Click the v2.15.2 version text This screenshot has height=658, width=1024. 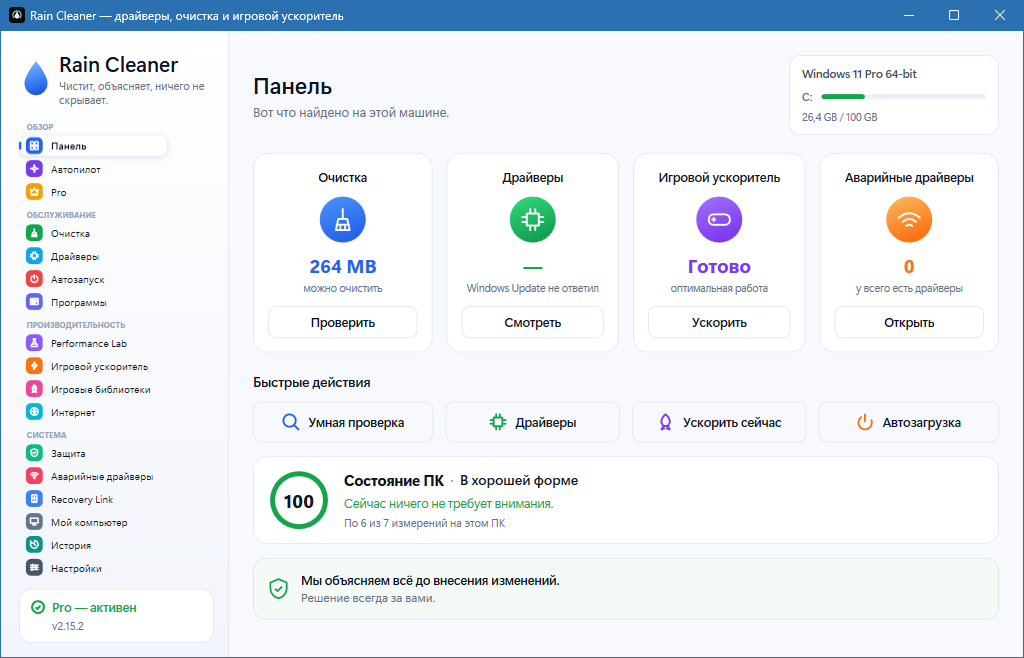(68, 626)
